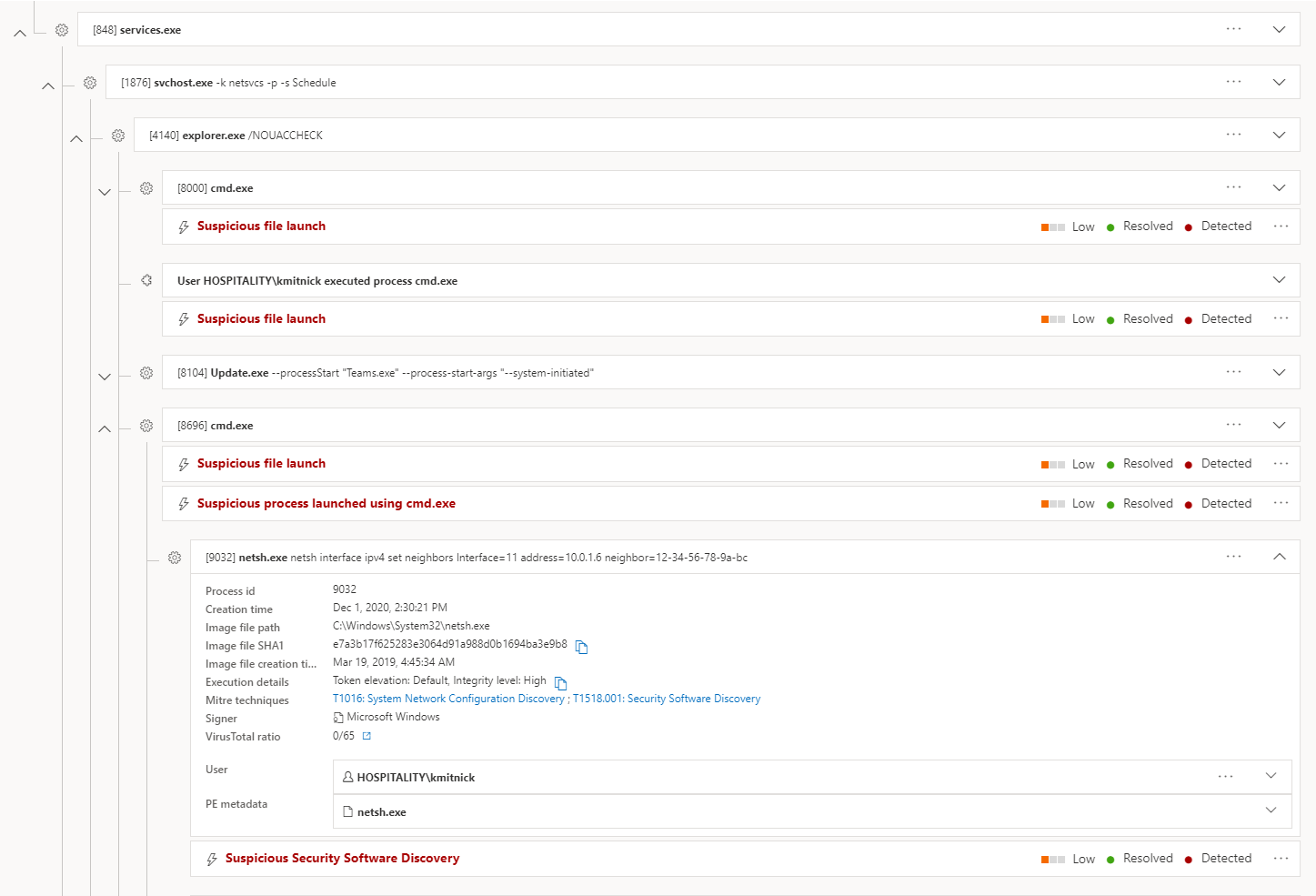Click the gear icon beside services.exe

coord(62,30)
